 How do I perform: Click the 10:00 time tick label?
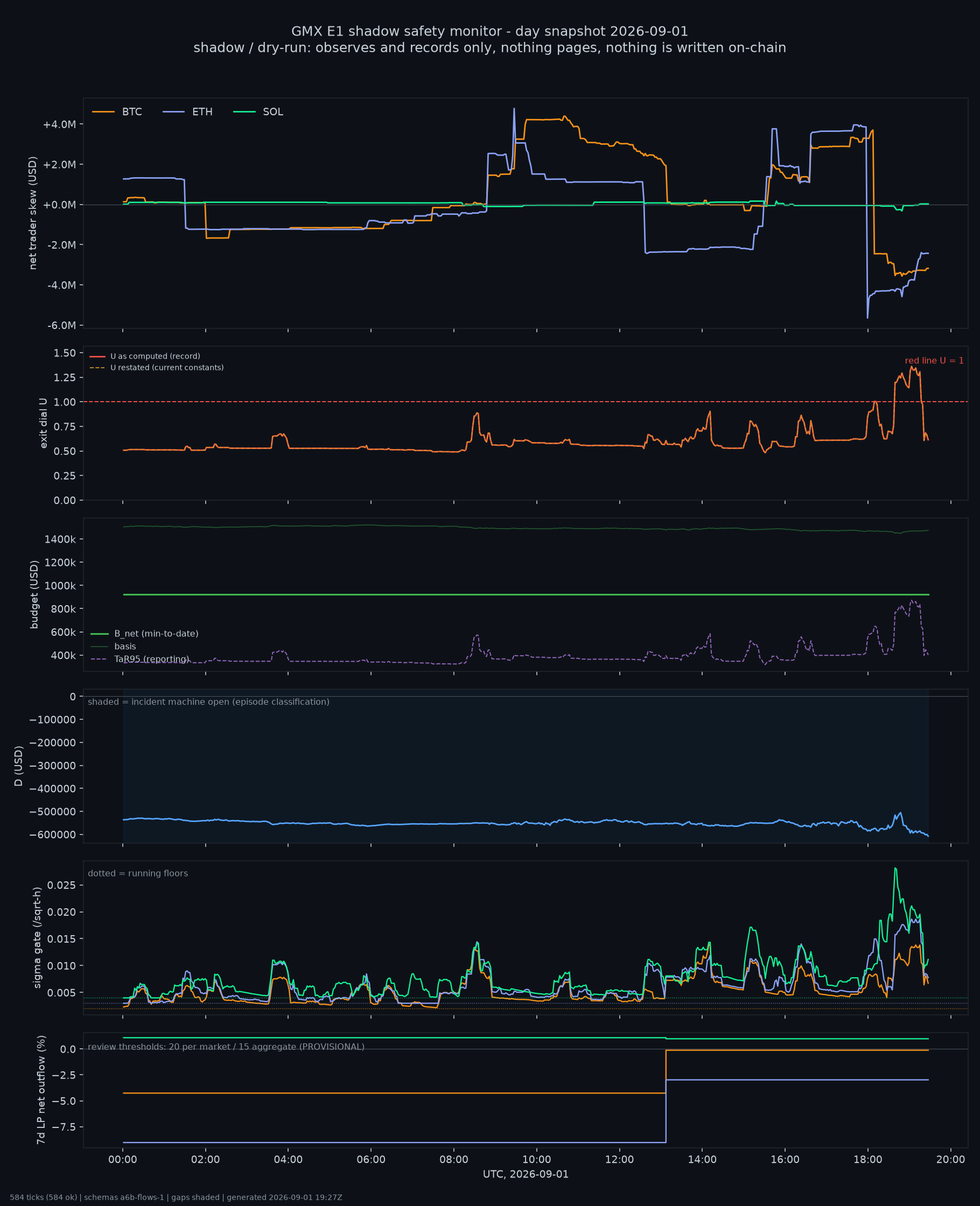[x=536, y=1160]
